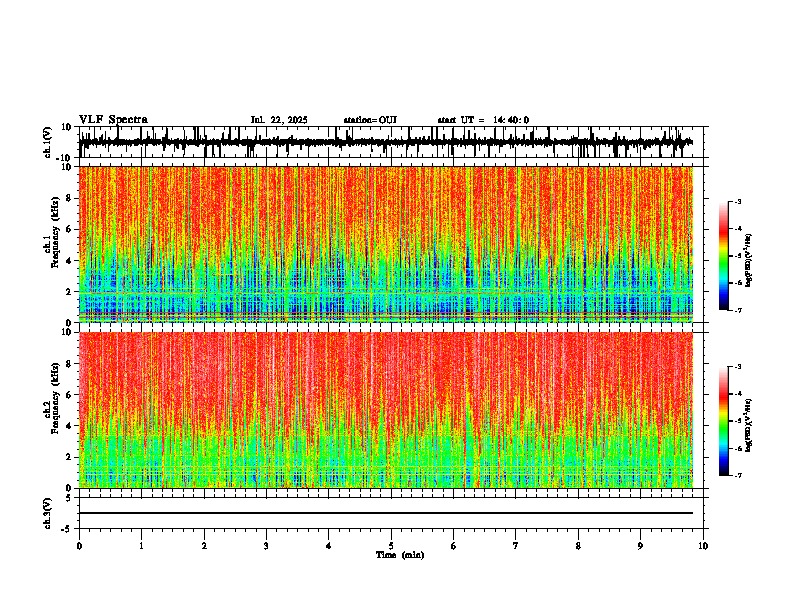Viewport: 792px width, 612px height.
Task: Click the ch.3(V) axis label
Action: tap(47, 513)
